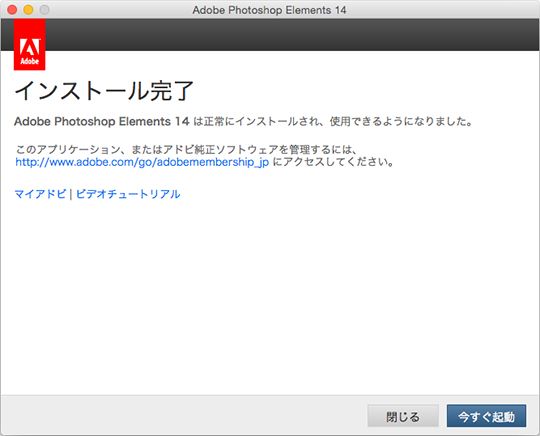This screenshot has width=540, height=436.
Task: Click the separator bar between マイアドビ and ビデオチュートリアル
Action: [71, 194]
